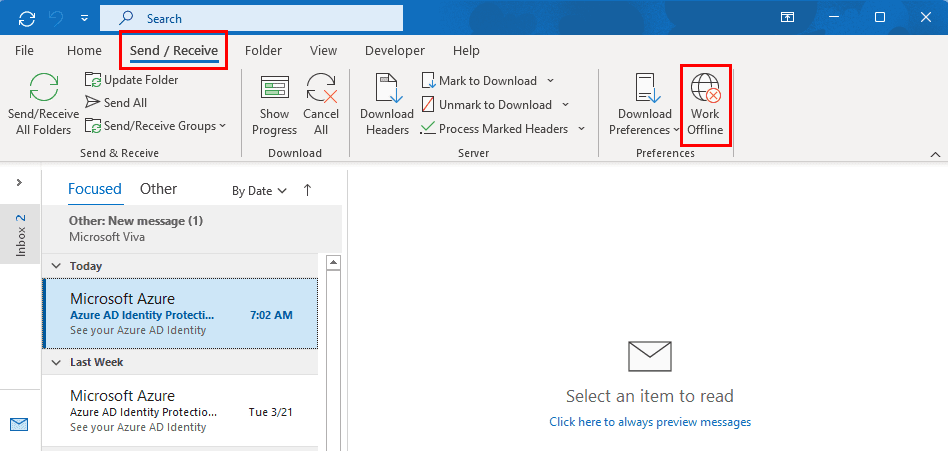Click into the Search box
Image resolution: width=948 pixels, height=451 pixels.
(x=251, y=18)
